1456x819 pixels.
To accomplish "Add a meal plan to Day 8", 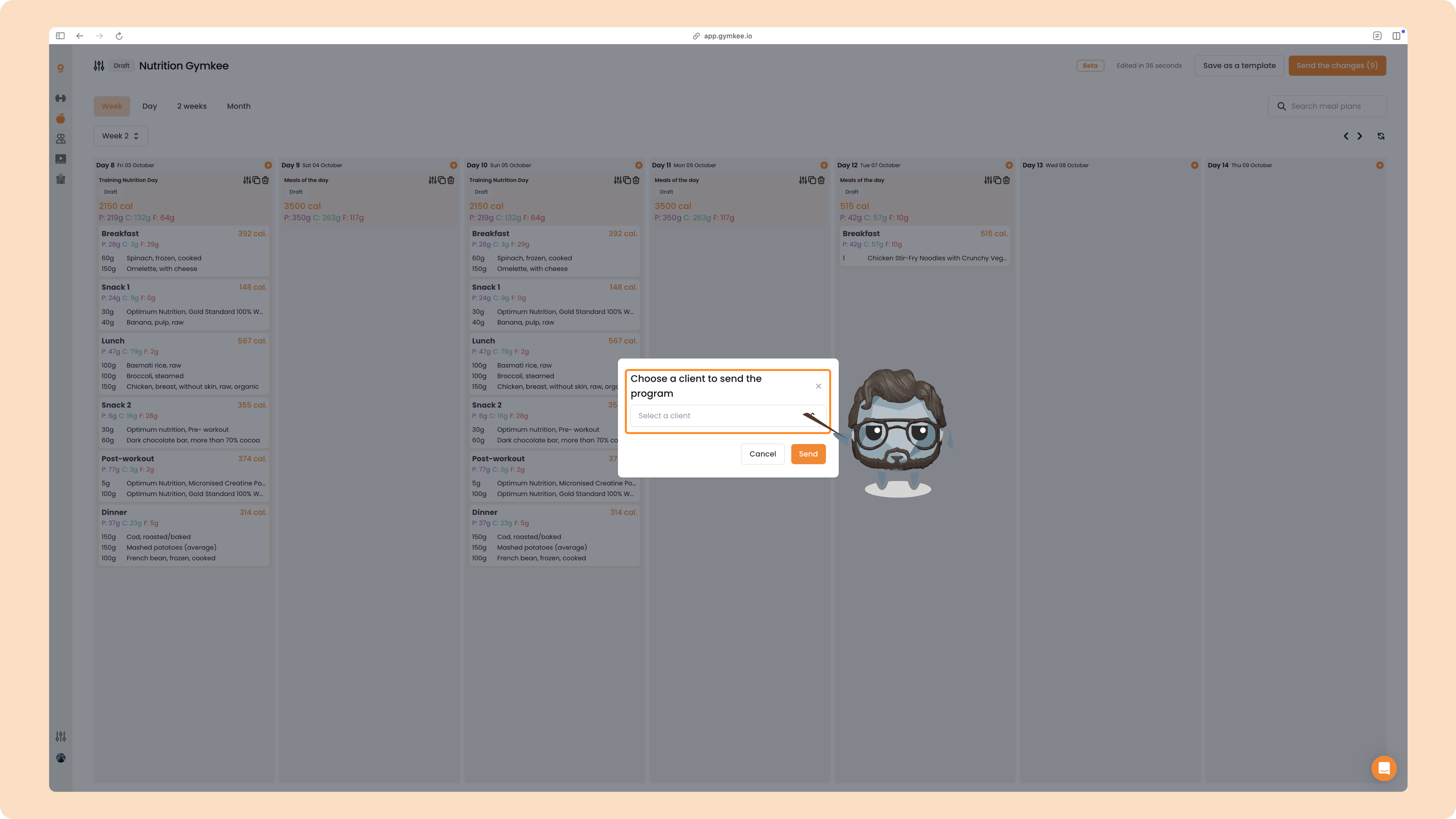I will click(268, 165).
